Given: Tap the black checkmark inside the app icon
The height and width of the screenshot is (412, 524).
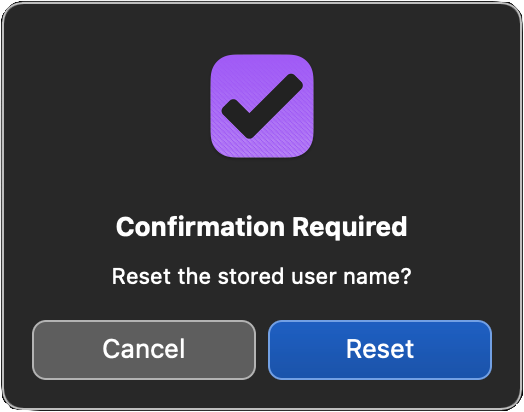Looking at the screenshot, I should point(262,106).
